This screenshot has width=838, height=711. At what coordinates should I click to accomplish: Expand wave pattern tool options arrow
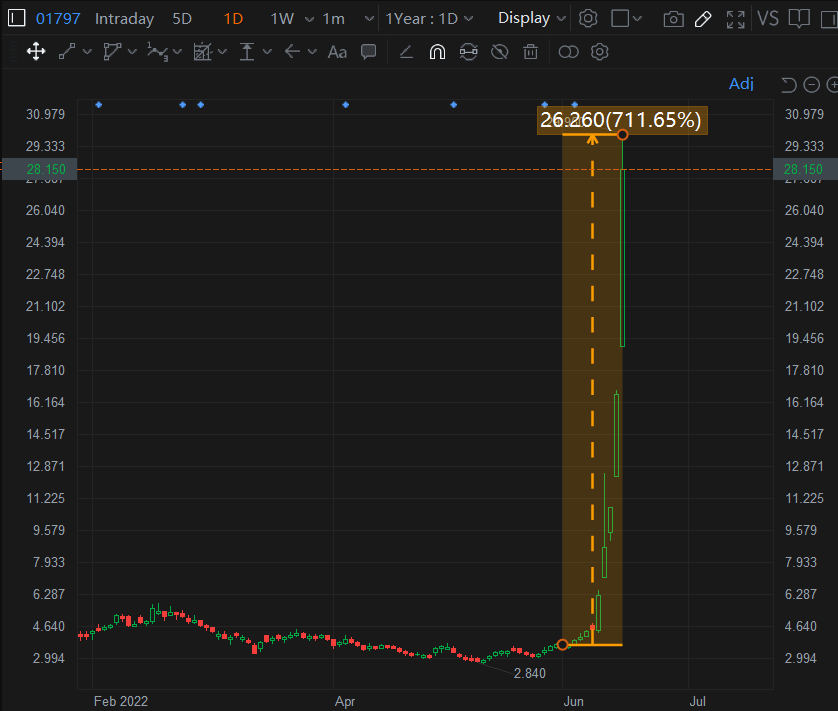177,52
